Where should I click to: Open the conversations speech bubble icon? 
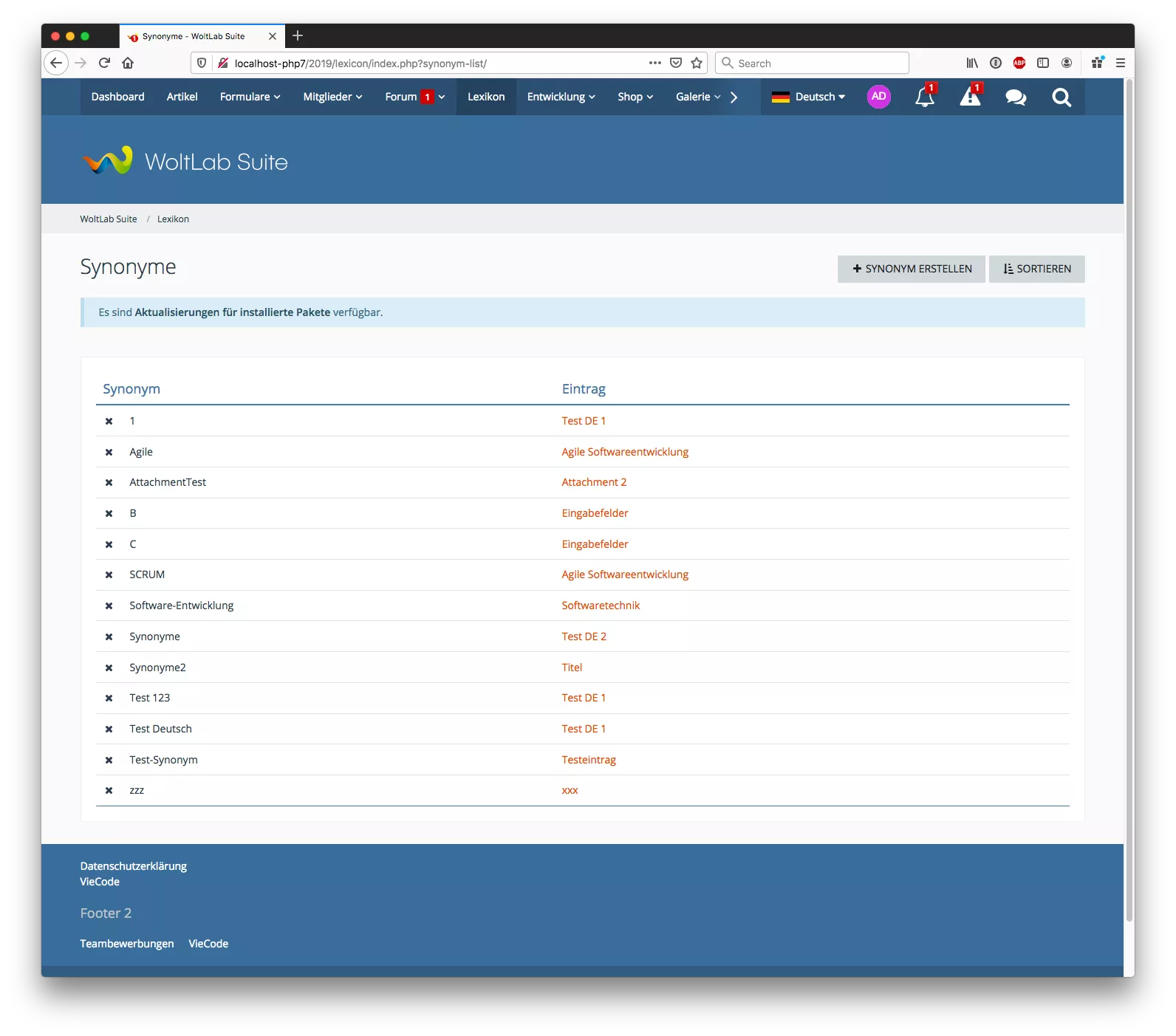(1016, 97)
